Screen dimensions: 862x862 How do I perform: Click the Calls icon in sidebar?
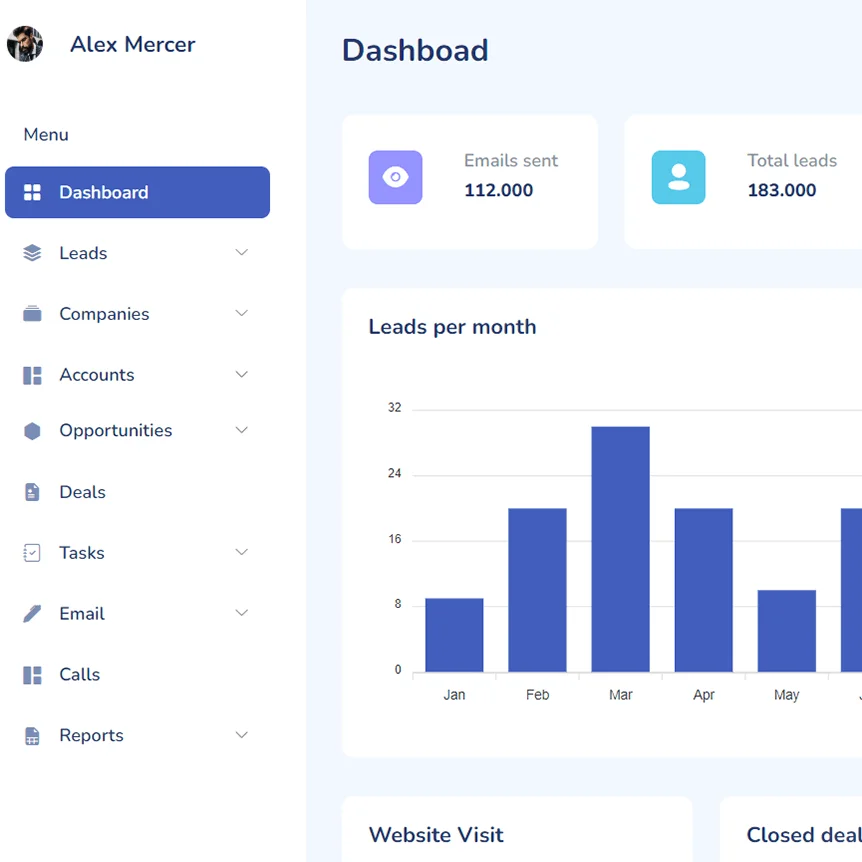(31, 674)
